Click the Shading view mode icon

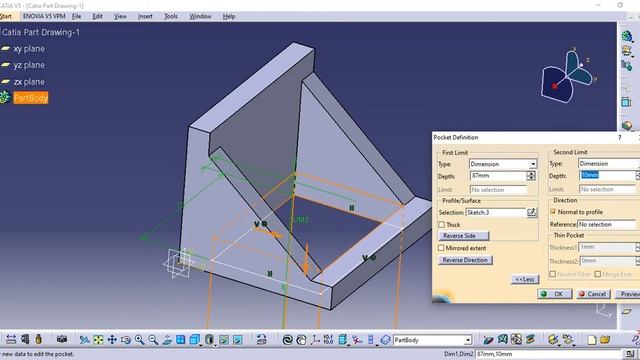209,340
